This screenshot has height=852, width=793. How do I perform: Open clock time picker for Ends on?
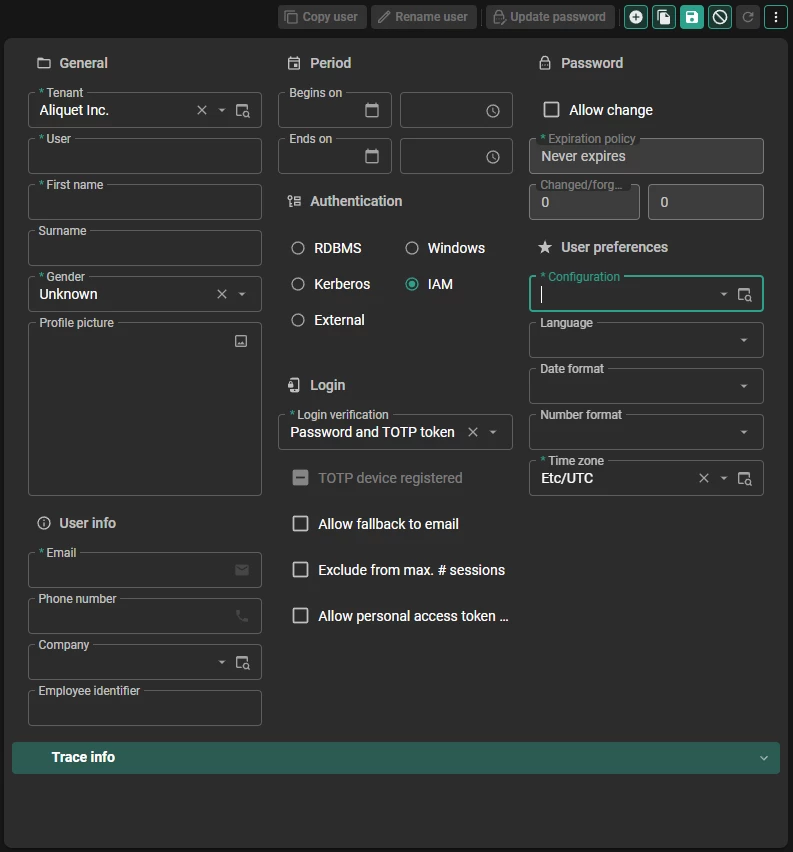[493, 157]
